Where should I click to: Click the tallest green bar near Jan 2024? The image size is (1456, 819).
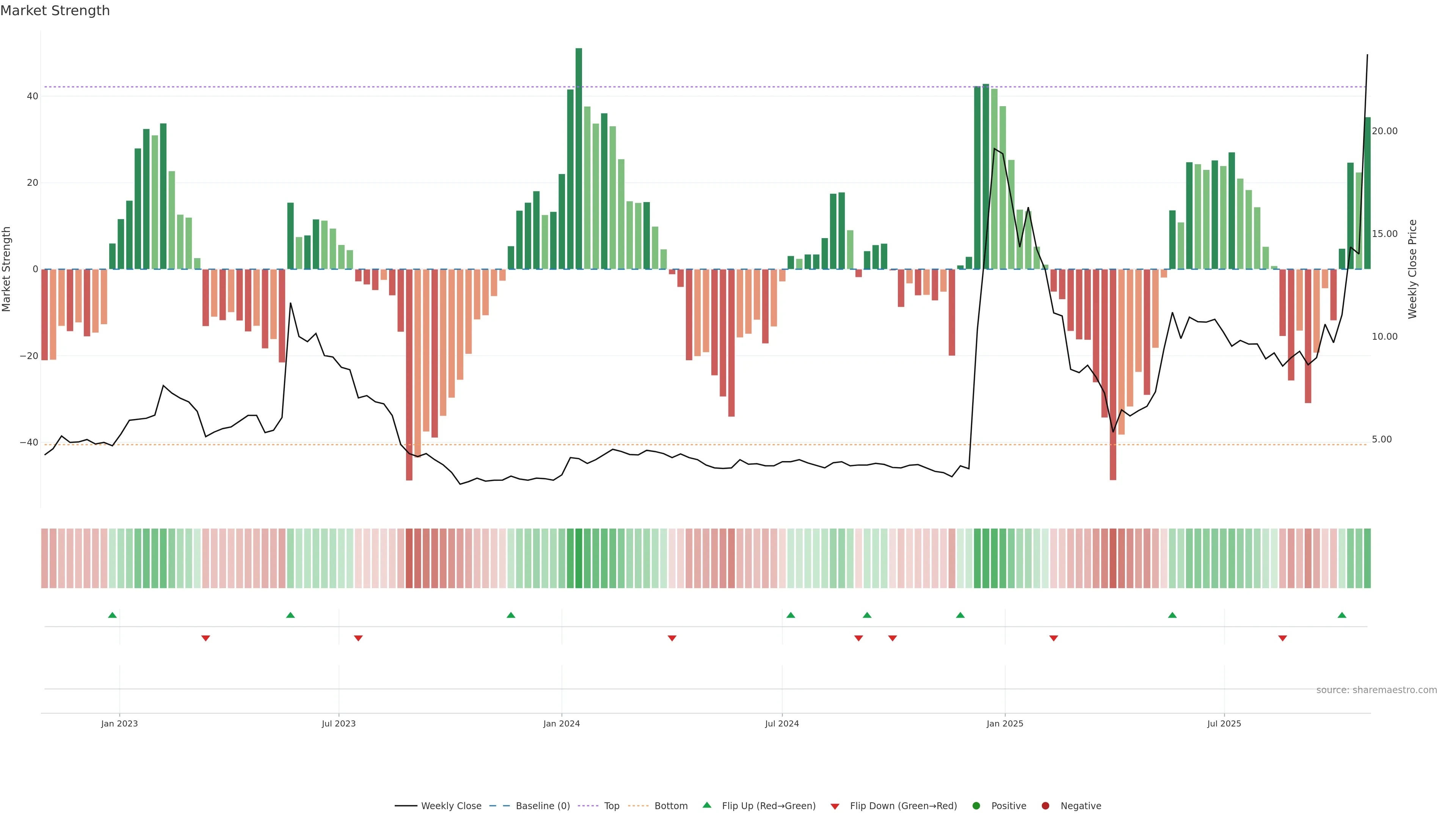click(579, 158)
